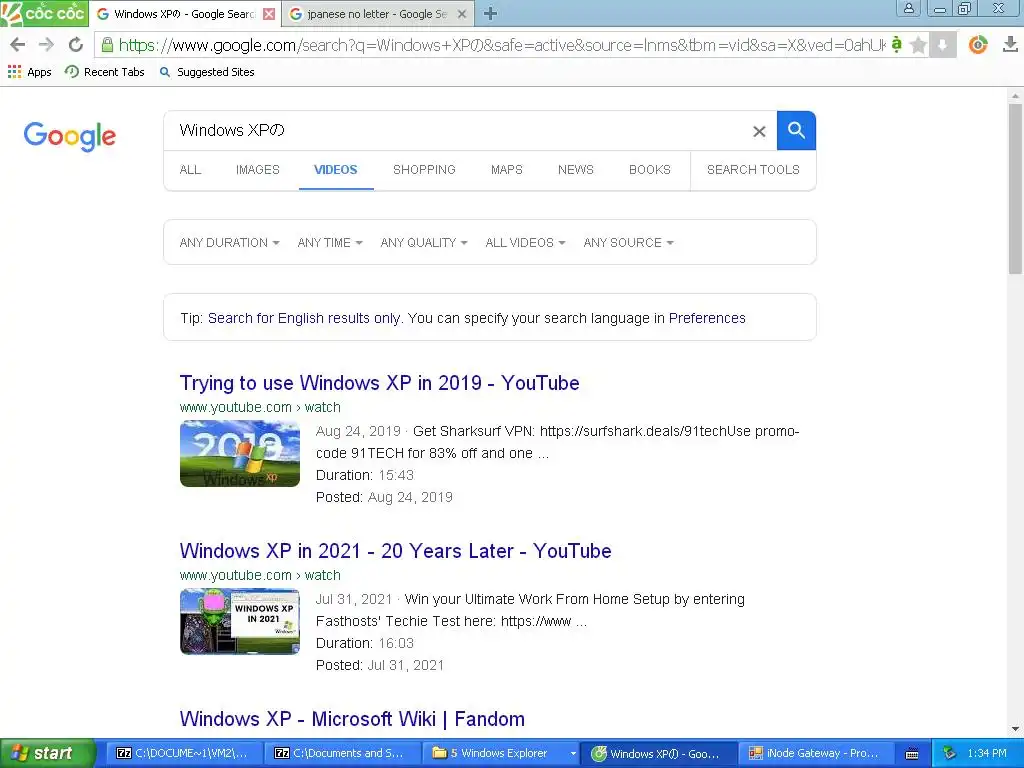Open the Preferences link

[707, 318]
